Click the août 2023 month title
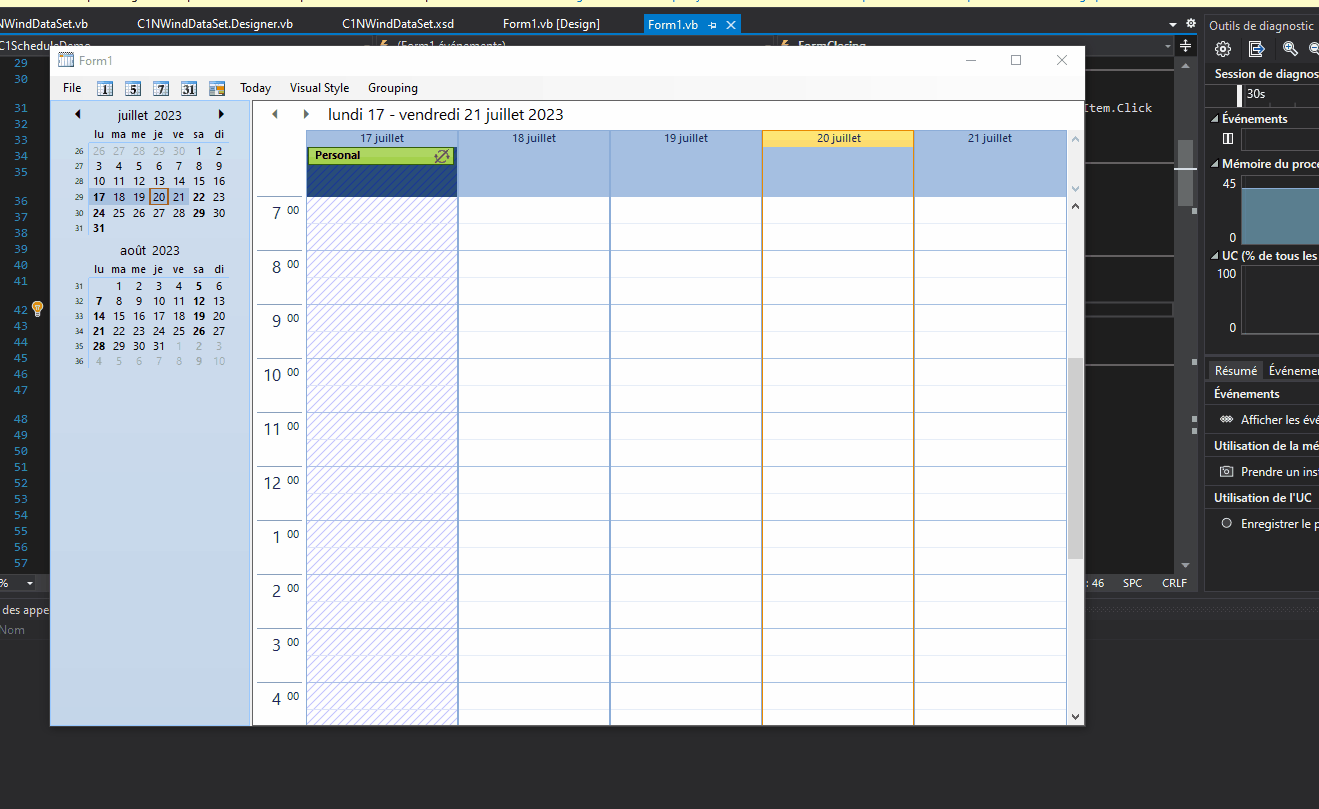1319x809 pixels. point(150,251)
